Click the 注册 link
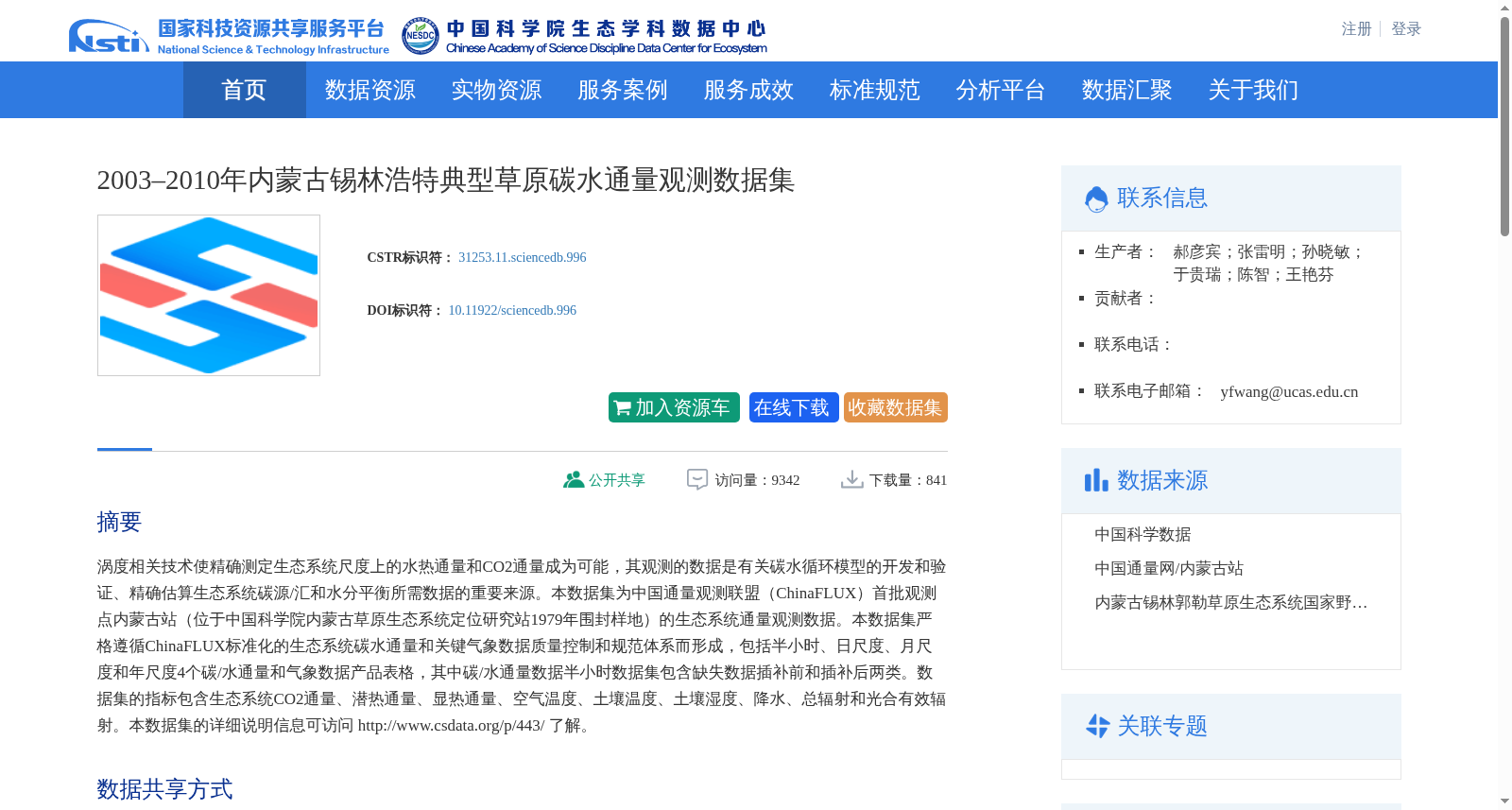This screenshot has width=1512, height=810. [x=1356, y=29]
